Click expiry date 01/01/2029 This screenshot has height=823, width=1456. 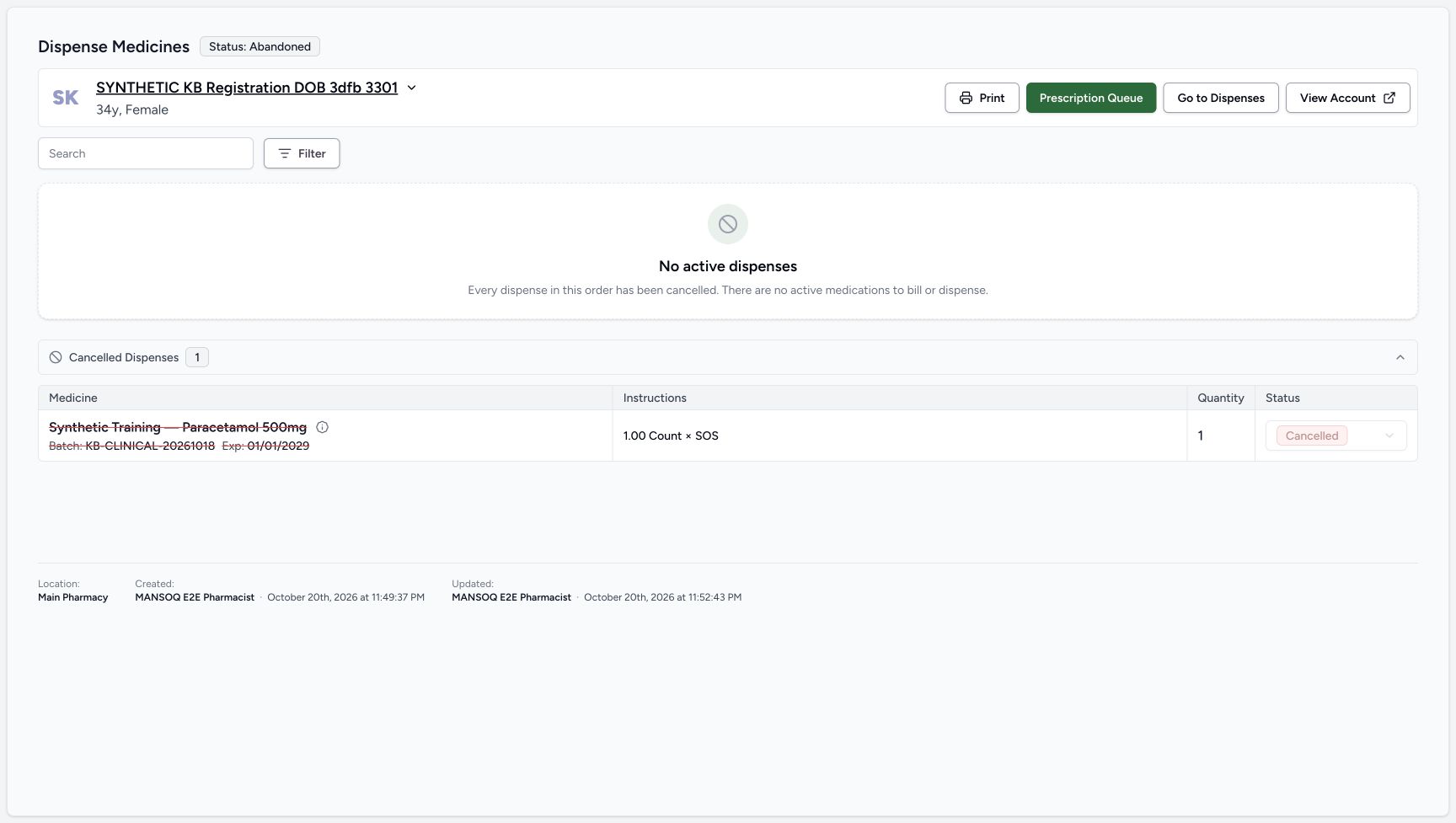pyautogui.click(x=278, y=446)
